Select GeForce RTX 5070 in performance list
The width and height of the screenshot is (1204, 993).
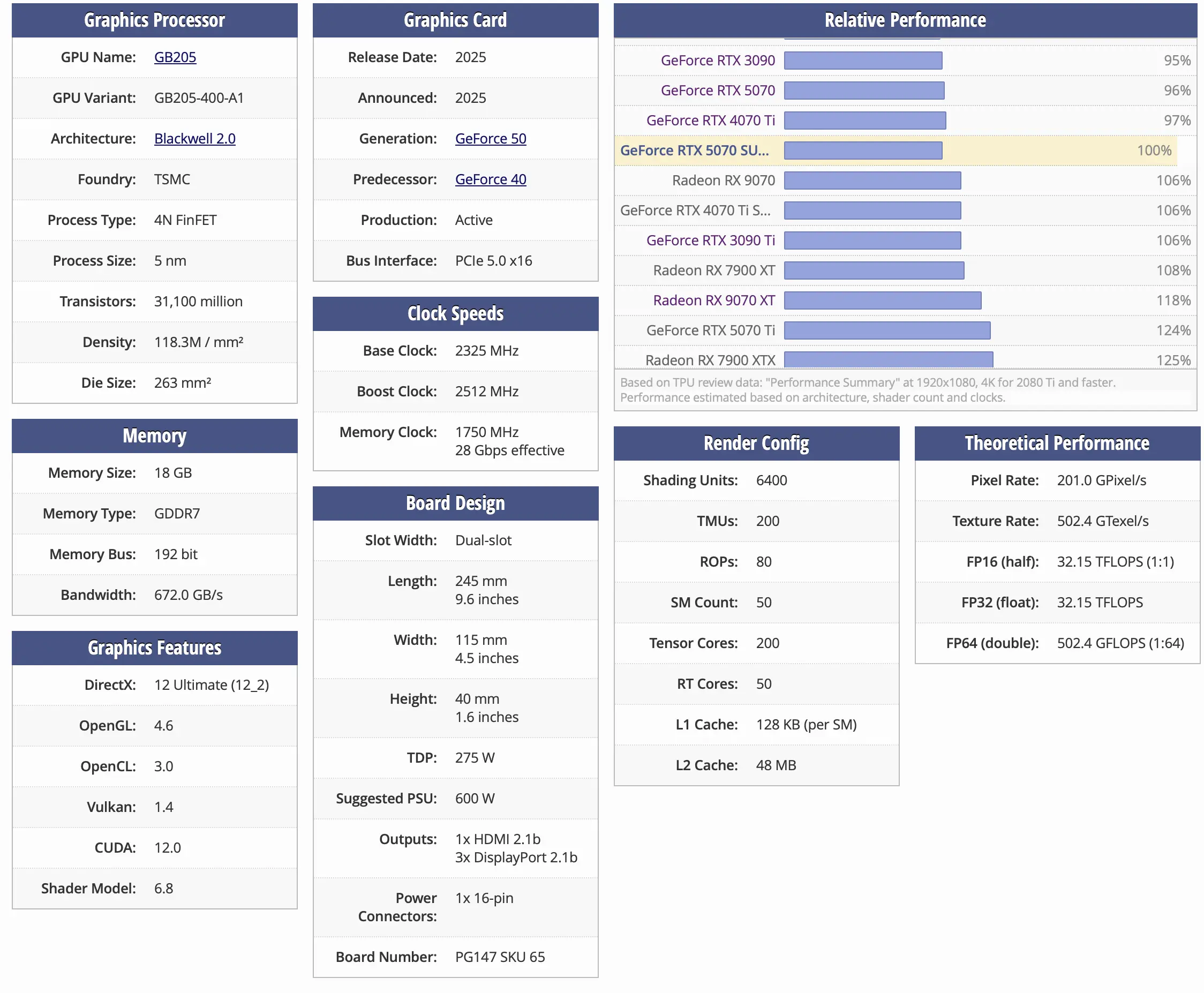point(717,91)
